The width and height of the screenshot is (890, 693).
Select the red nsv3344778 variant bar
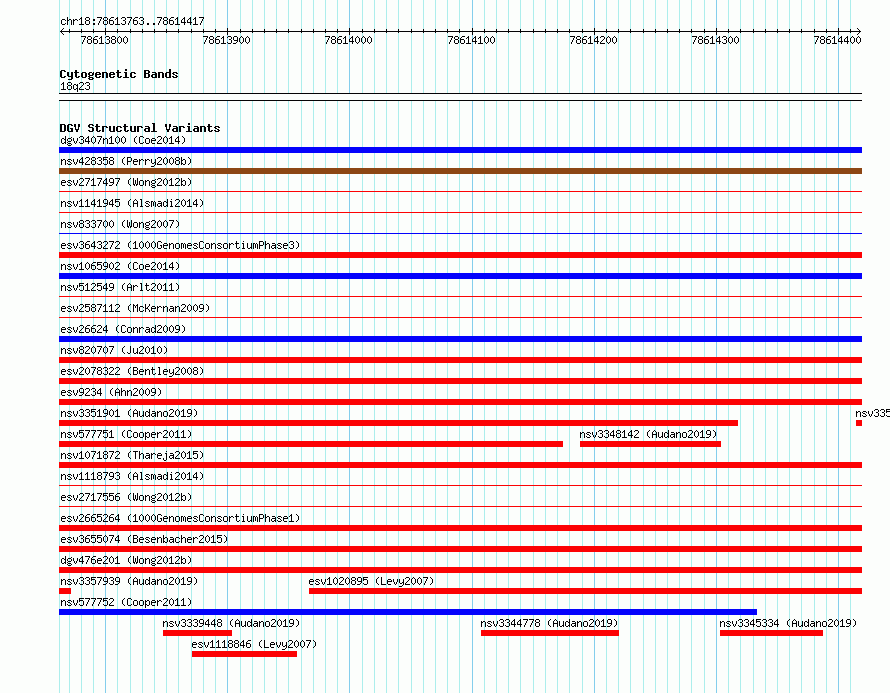coord(550,633)
